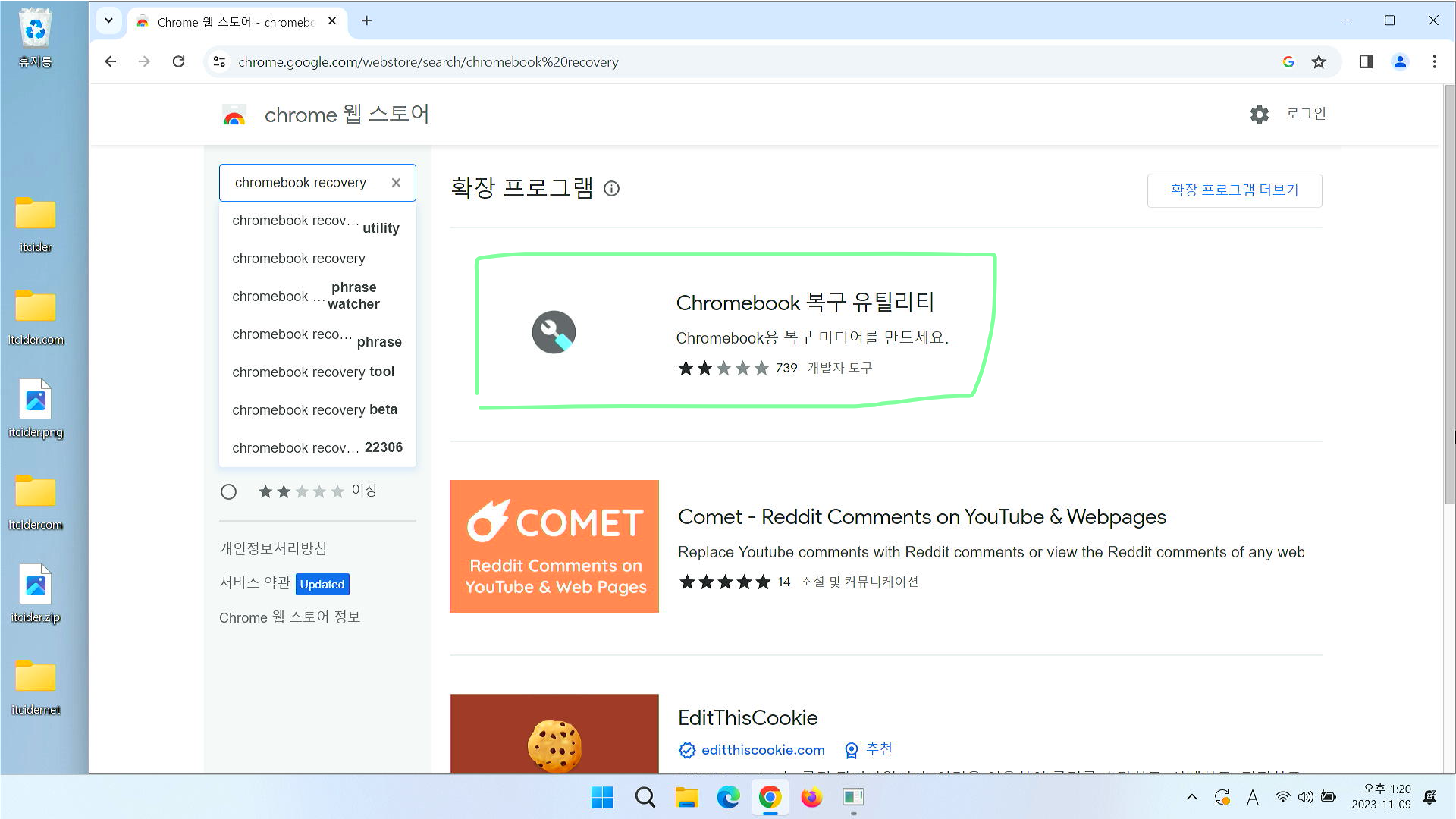Clear the chromebook recovery search box
The image size is (1456, 819).
(396, 183)
